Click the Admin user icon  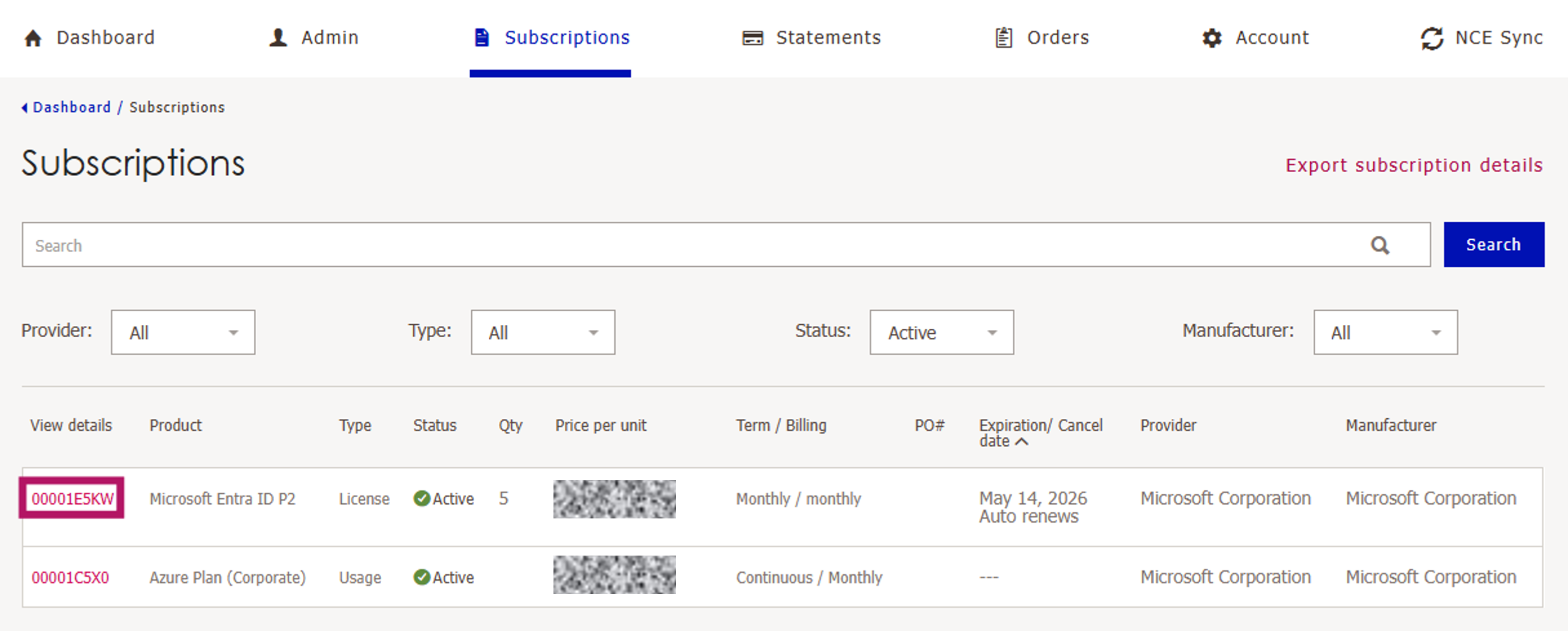(x=278, y=38)
